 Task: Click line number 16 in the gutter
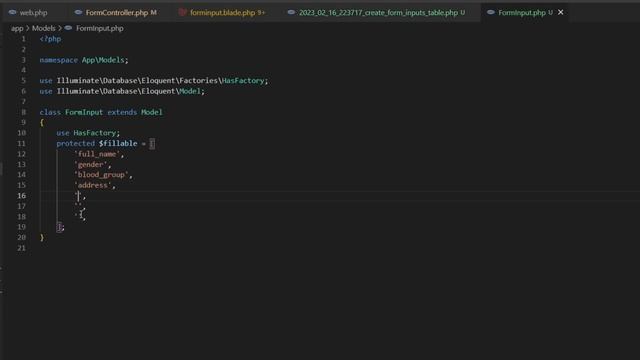tap(22, 196)
